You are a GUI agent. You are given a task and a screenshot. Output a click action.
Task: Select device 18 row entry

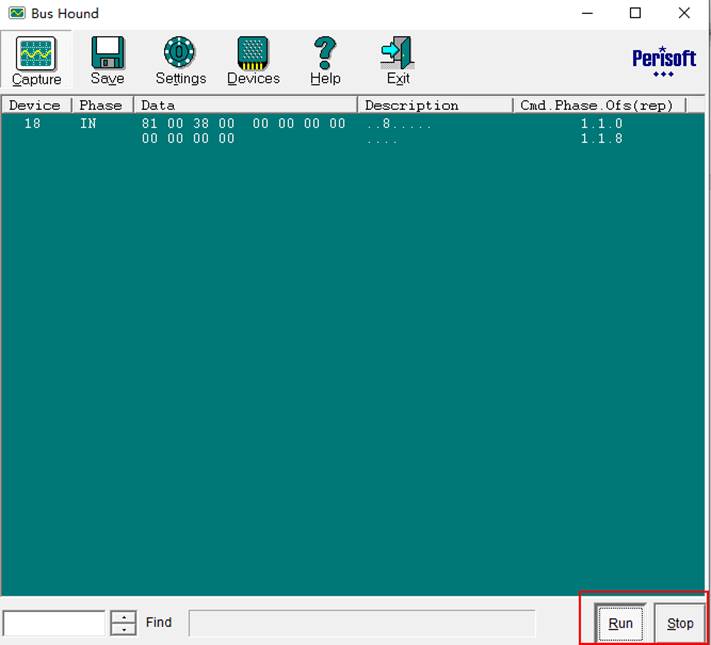coord(33,123)
